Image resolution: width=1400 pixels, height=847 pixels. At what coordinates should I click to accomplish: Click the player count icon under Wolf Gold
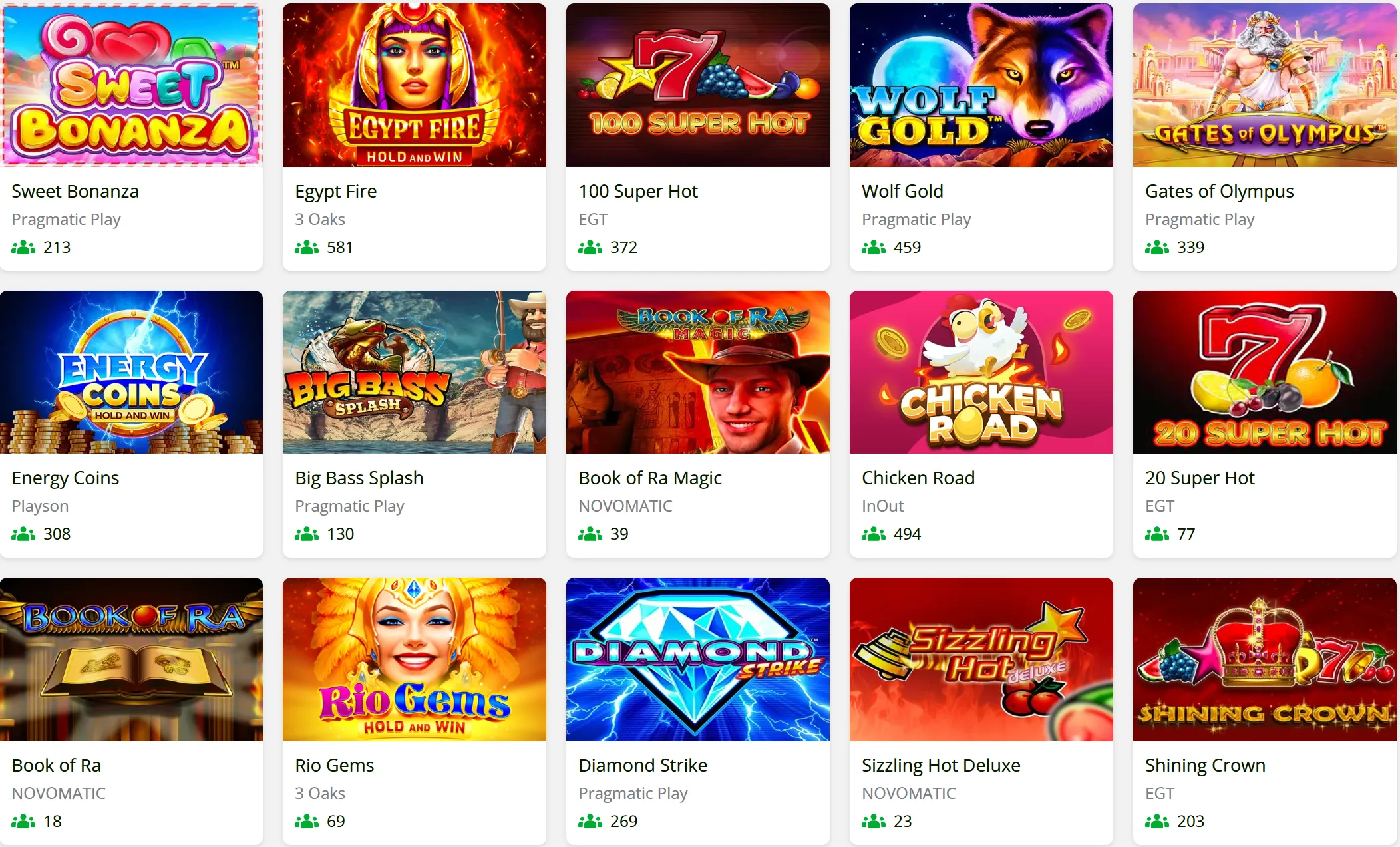point(872,247)
